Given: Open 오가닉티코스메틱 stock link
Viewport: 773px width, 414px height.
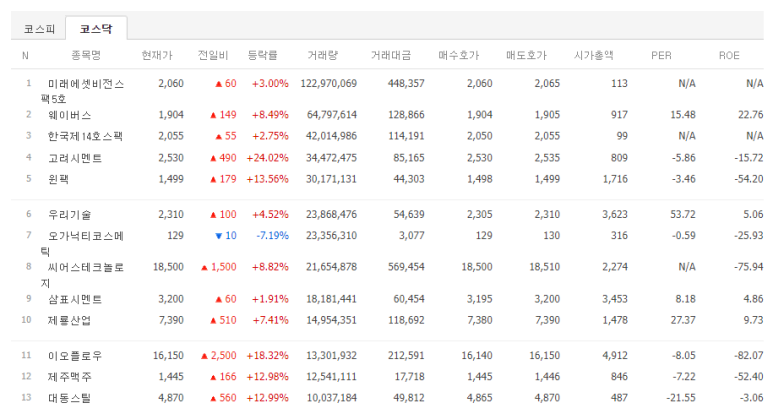Looking at the screenshot, I should 82,243.
